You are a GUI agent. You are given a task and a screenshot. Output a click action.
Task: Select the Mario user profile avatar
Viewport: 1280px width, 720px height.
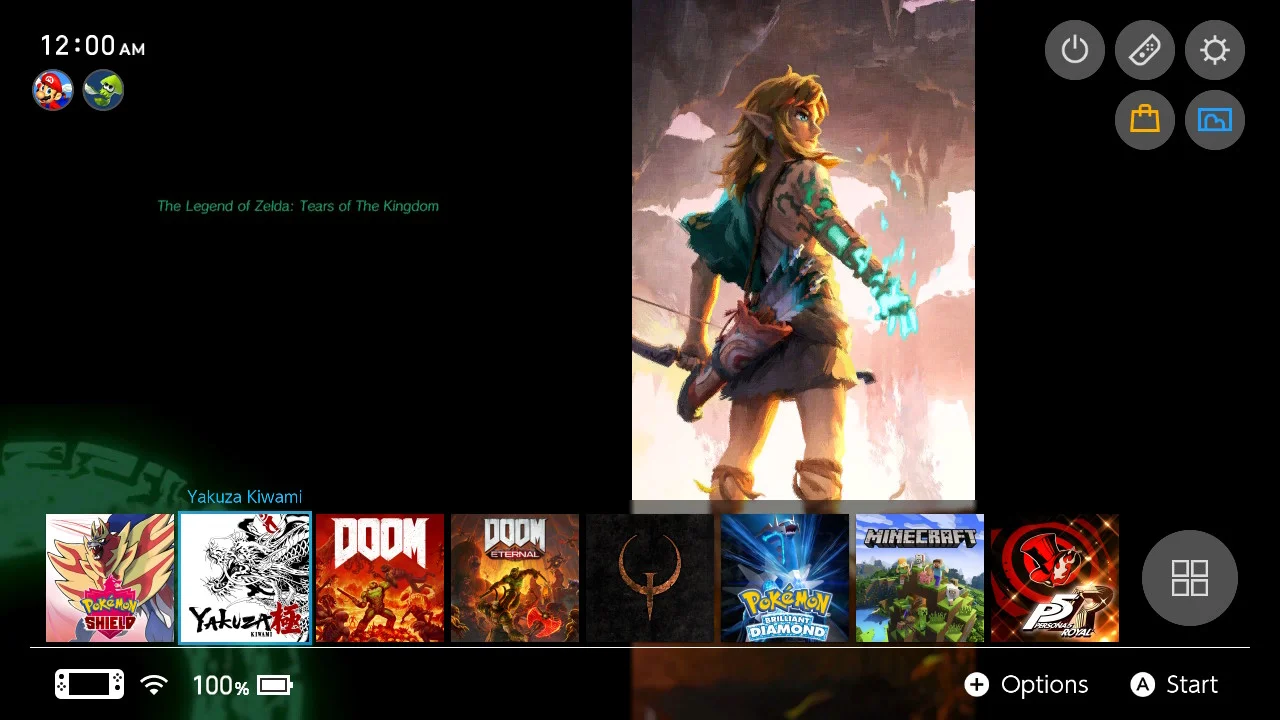pos(53,90)
